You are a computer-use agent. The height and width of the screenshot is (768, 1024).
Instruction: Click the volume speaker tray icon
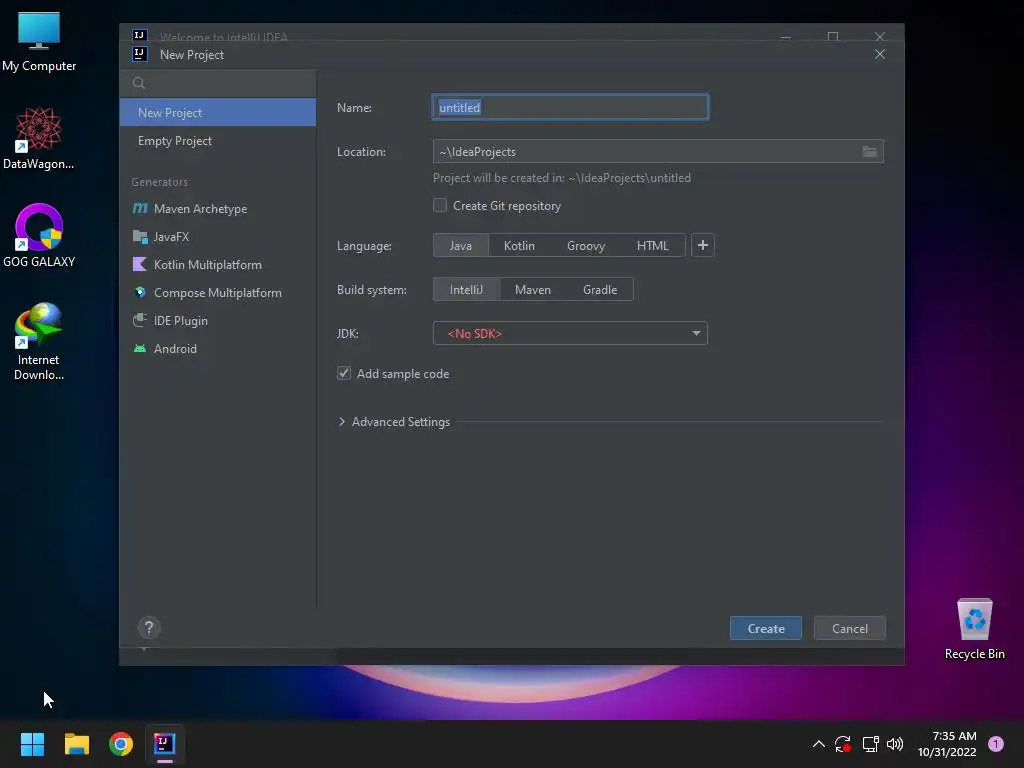pyautogui.click(x=895, y=744)
